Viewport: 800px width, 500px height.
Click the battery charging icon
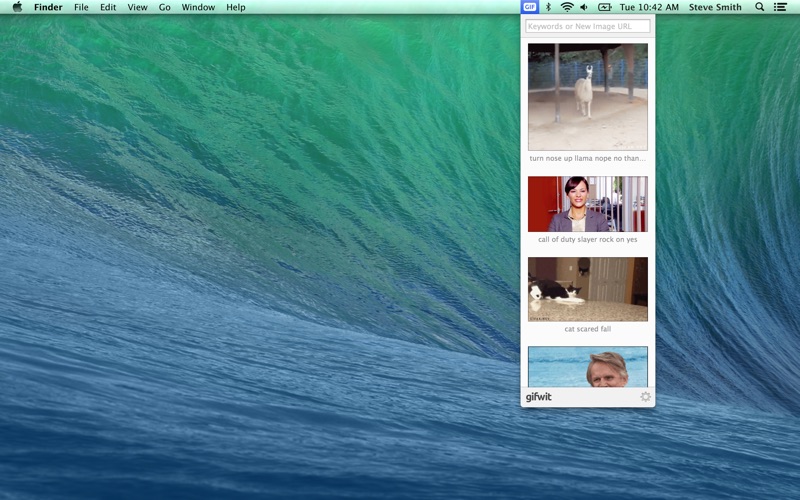(x=604, y=7)
